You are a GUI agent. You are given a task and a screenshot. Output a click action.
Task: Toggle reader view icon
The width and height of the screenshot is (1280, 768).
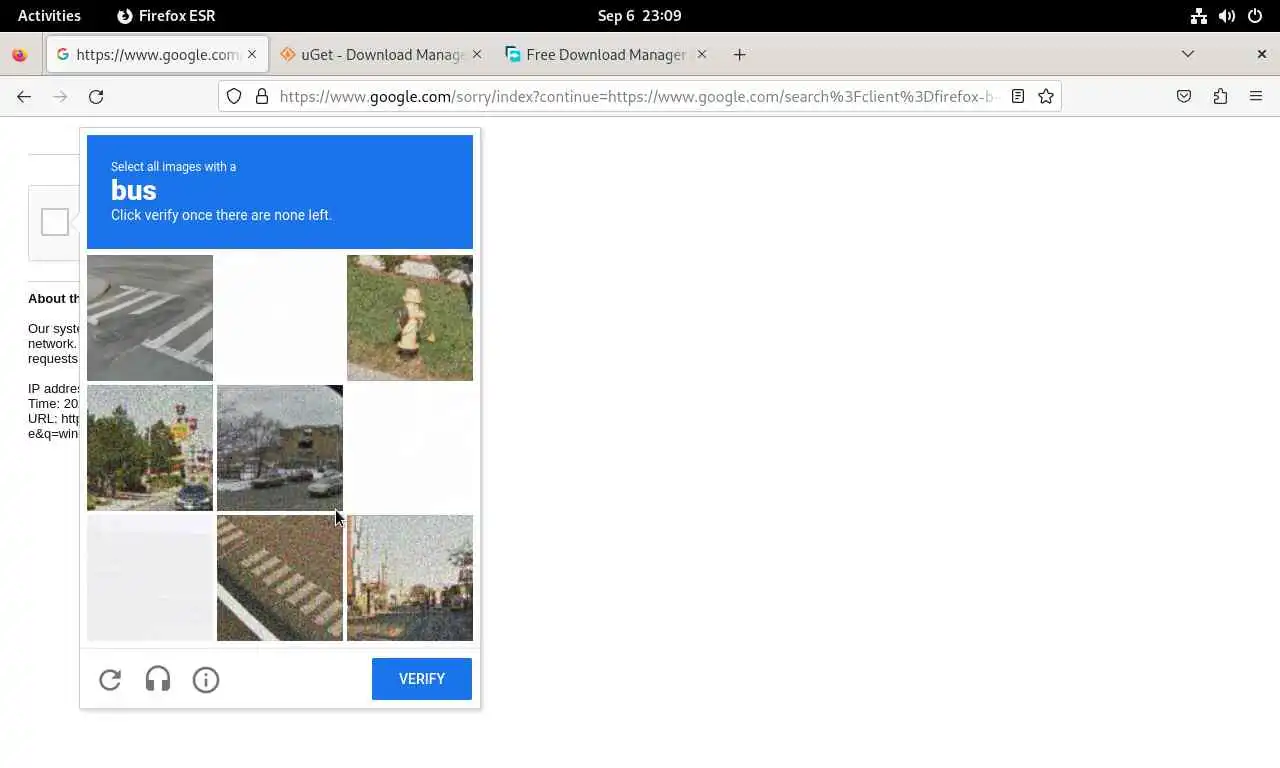(x=1018, y=96)
